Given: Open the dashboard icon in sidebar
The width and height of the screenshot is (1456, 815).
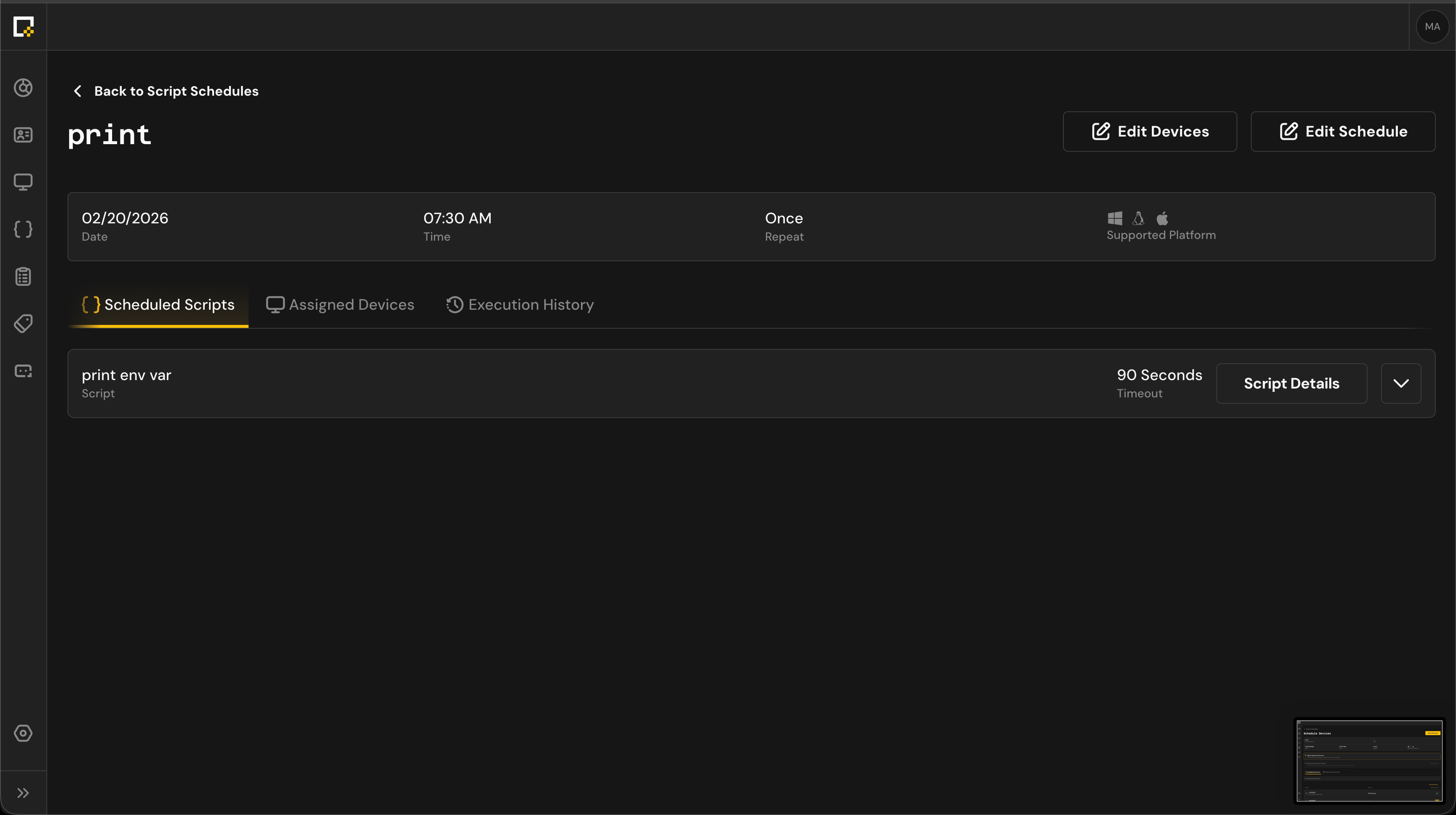Looking at the screenshot, I should [23, 87].
